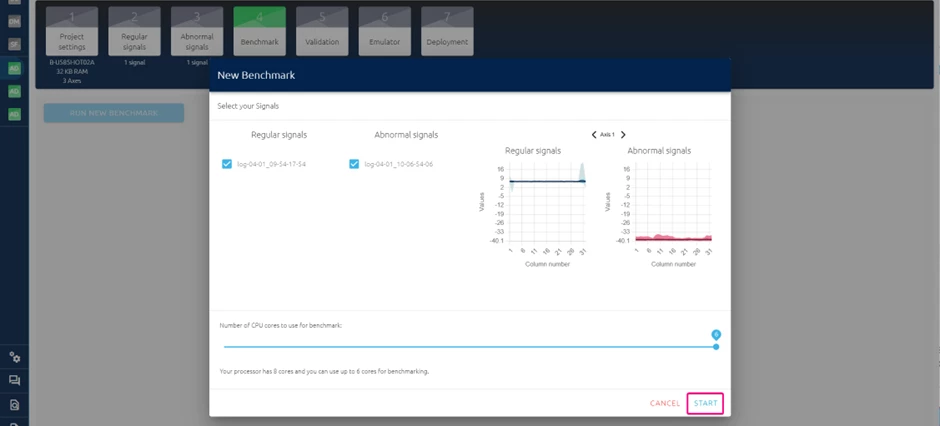
Task: Go to step 7 Deployment
Action: (x=447, y=31)
